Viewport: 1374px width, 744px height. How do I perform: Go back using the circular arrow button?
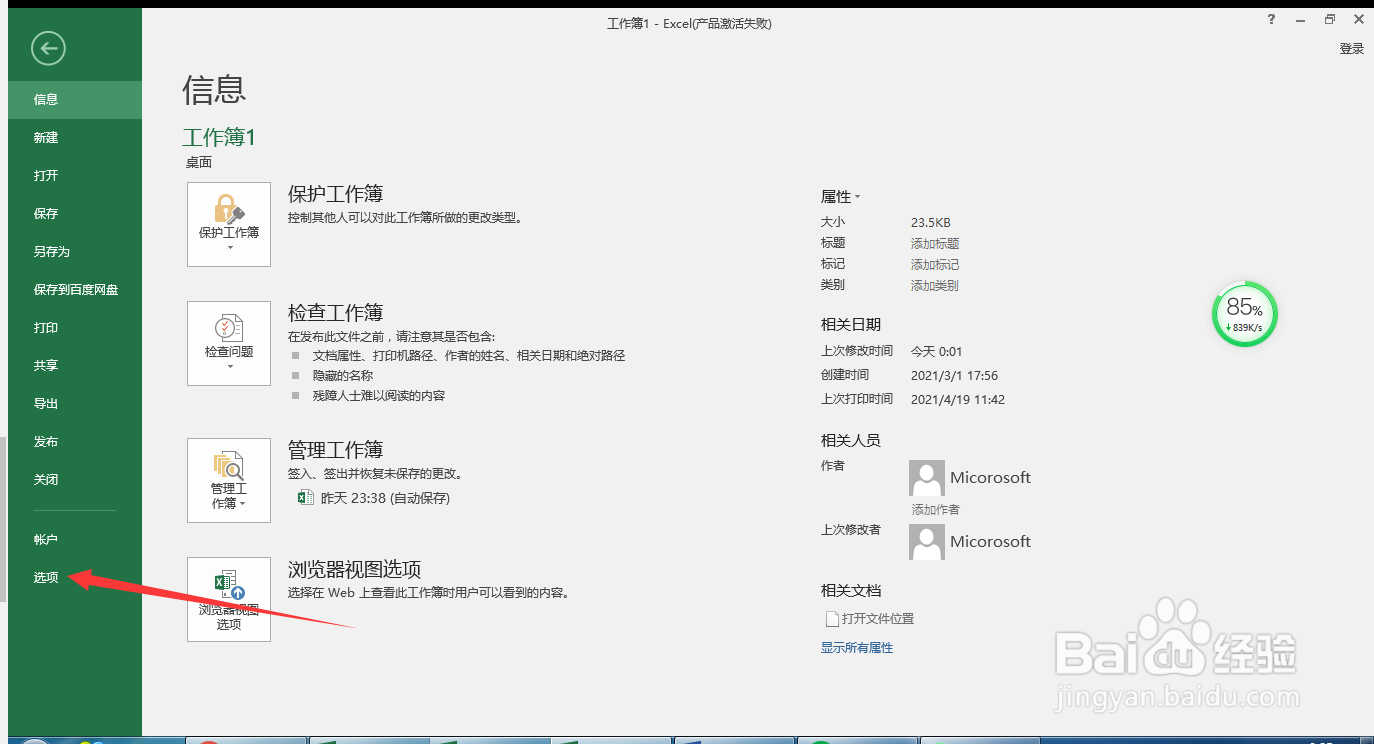click(x=48, y=48)
